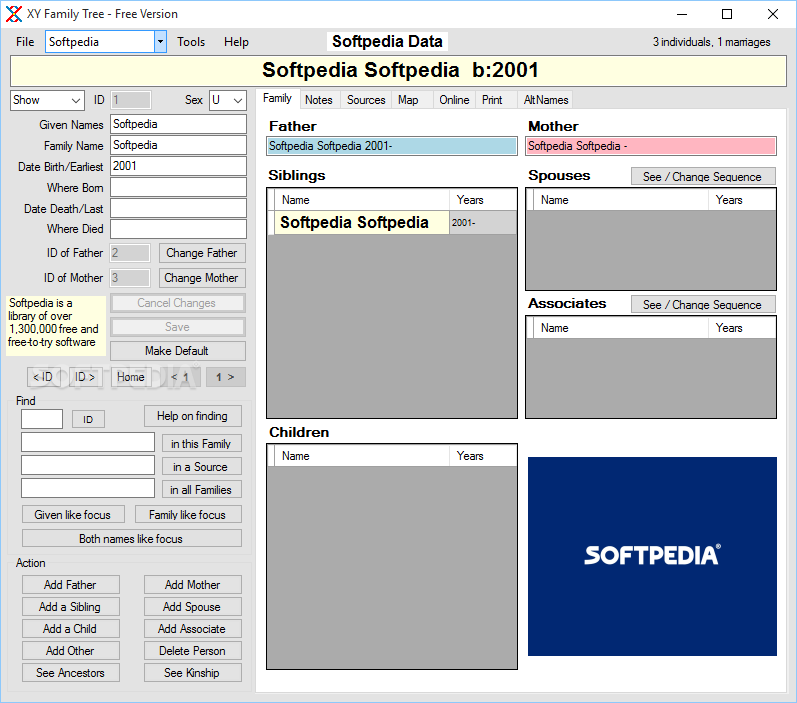Click the Home navigation button
The height and width of the screenshot is (703, 797).
(x=131, y=377)
